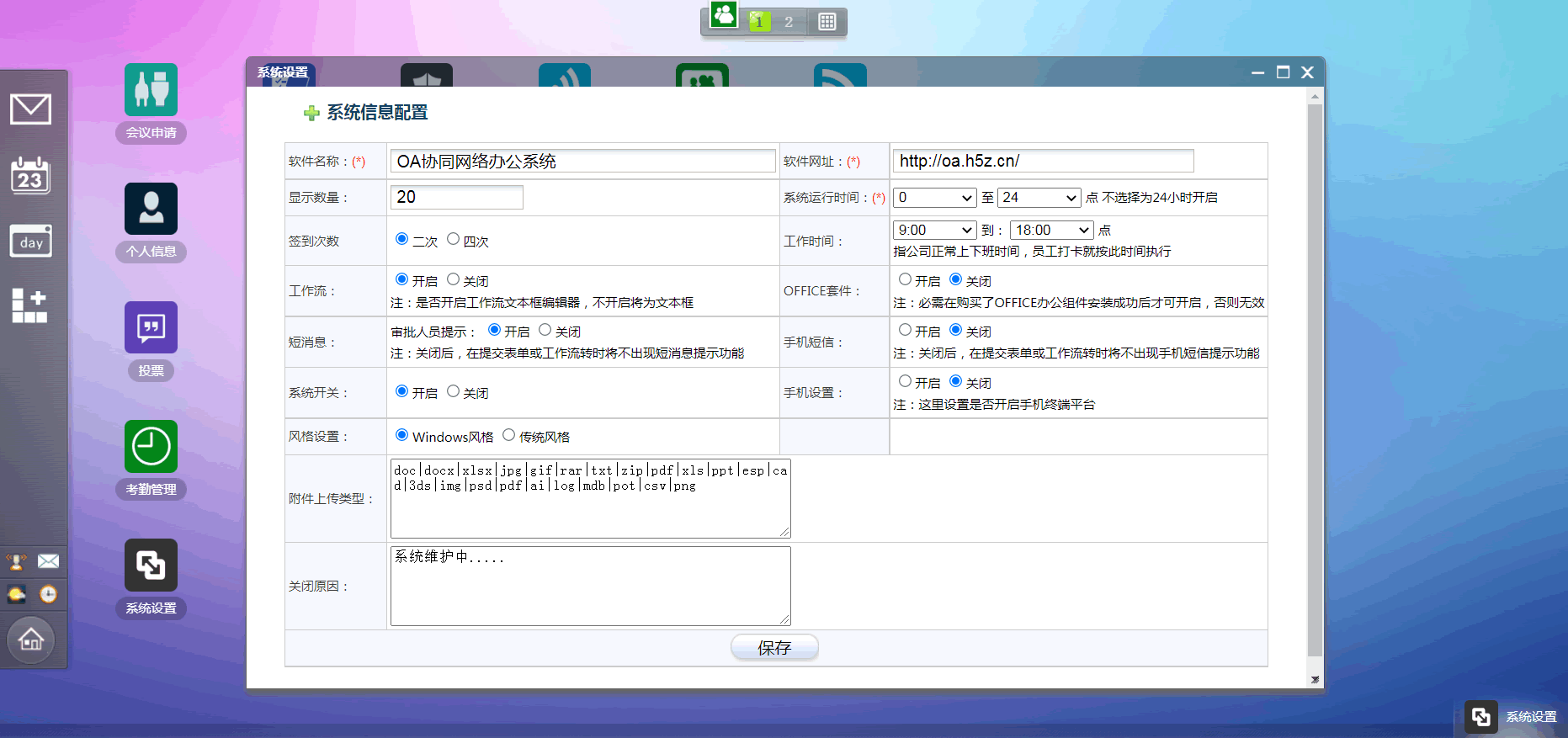Click 系统设置 taskbar button
The height and width of the screenshot is (738, 1568).
(1512, 717)
